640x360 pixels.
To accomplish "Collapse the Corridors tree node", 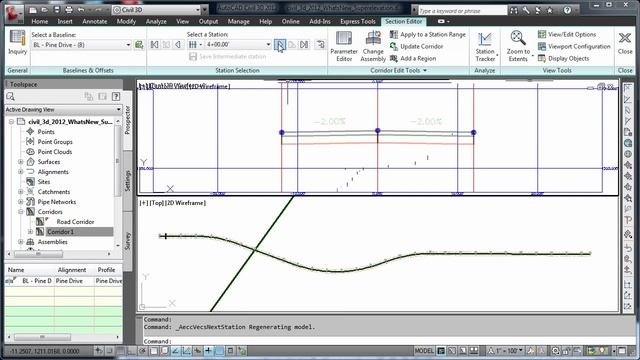I will (20, 212).
